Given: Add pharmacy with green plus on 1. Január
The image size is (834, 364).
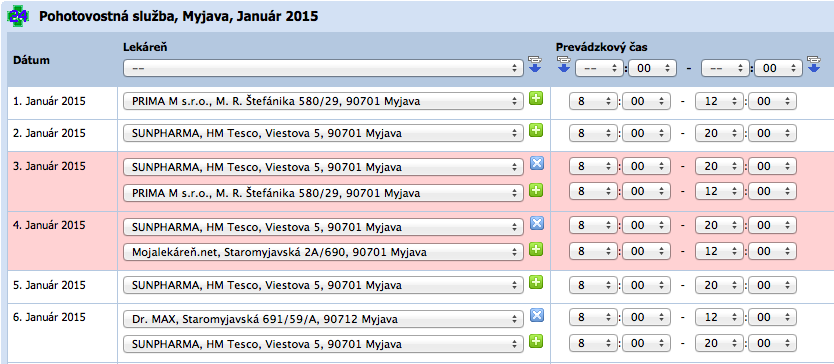Looking at the screenshot, I should 536,98.
